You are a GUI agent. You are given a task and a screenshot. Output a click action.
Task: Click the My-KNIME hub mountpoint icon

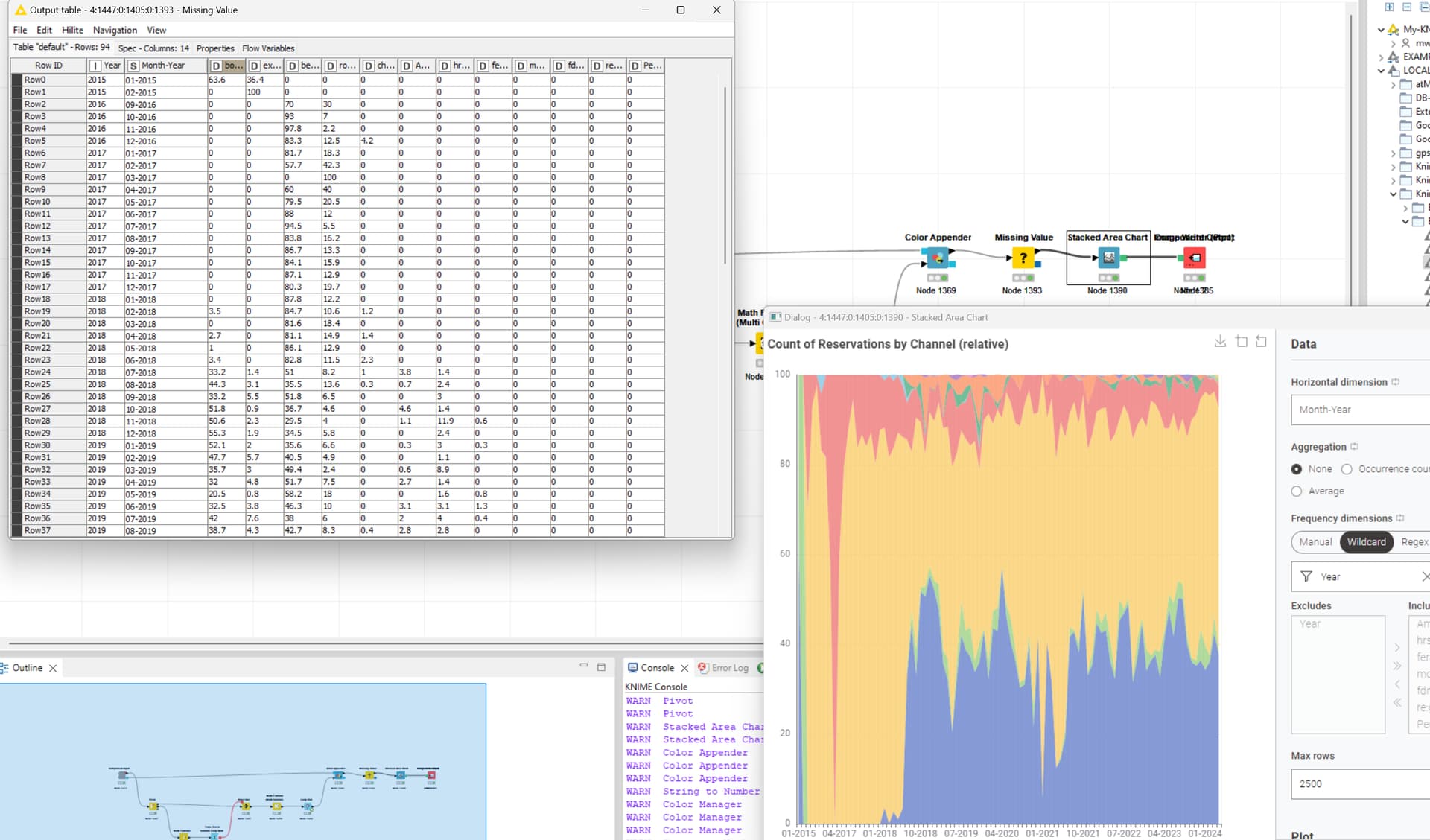pos(1394,29)
